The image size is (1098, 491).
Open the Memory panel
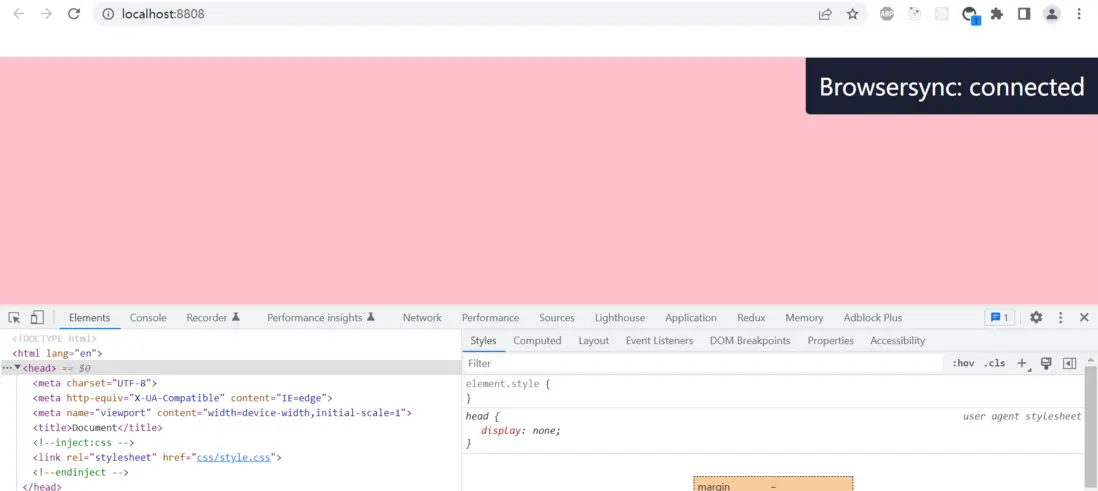tap(804, 317)
